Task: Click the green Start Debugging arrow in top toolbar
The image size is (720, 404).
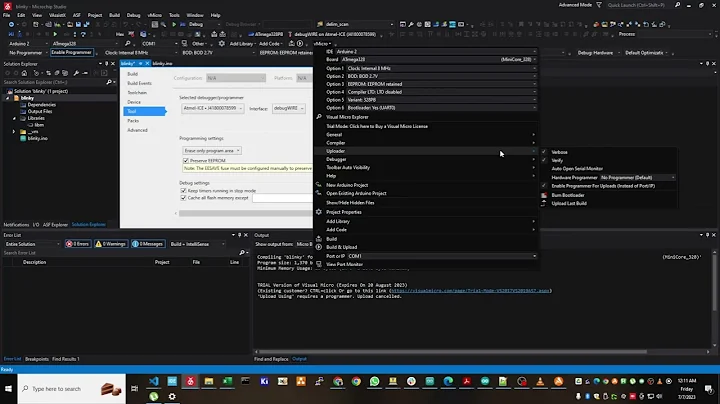Action: click(x=174, y=24)
